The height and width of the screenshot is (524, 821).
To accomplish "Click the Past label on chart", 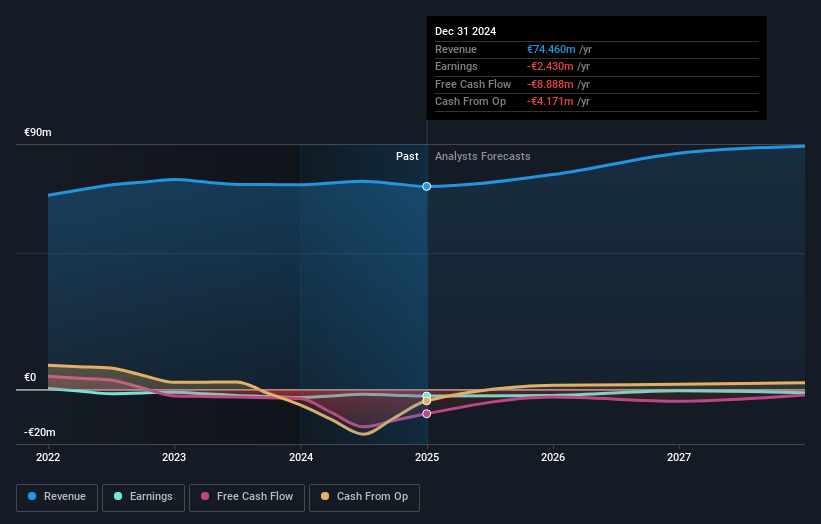I will coord(407,156).
